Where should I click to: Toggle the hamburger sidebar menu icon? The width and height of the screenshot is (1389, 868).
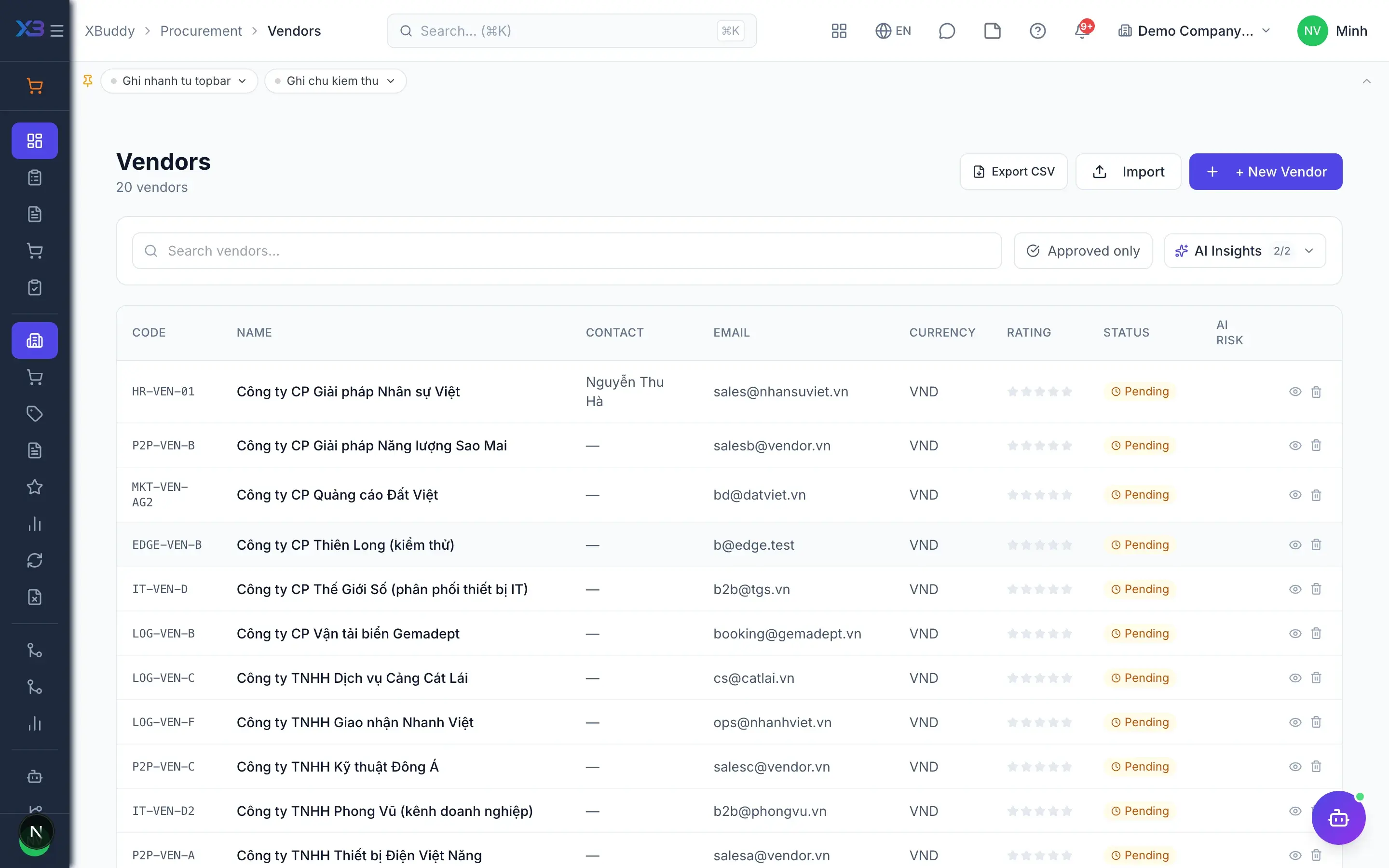[57, 31]
